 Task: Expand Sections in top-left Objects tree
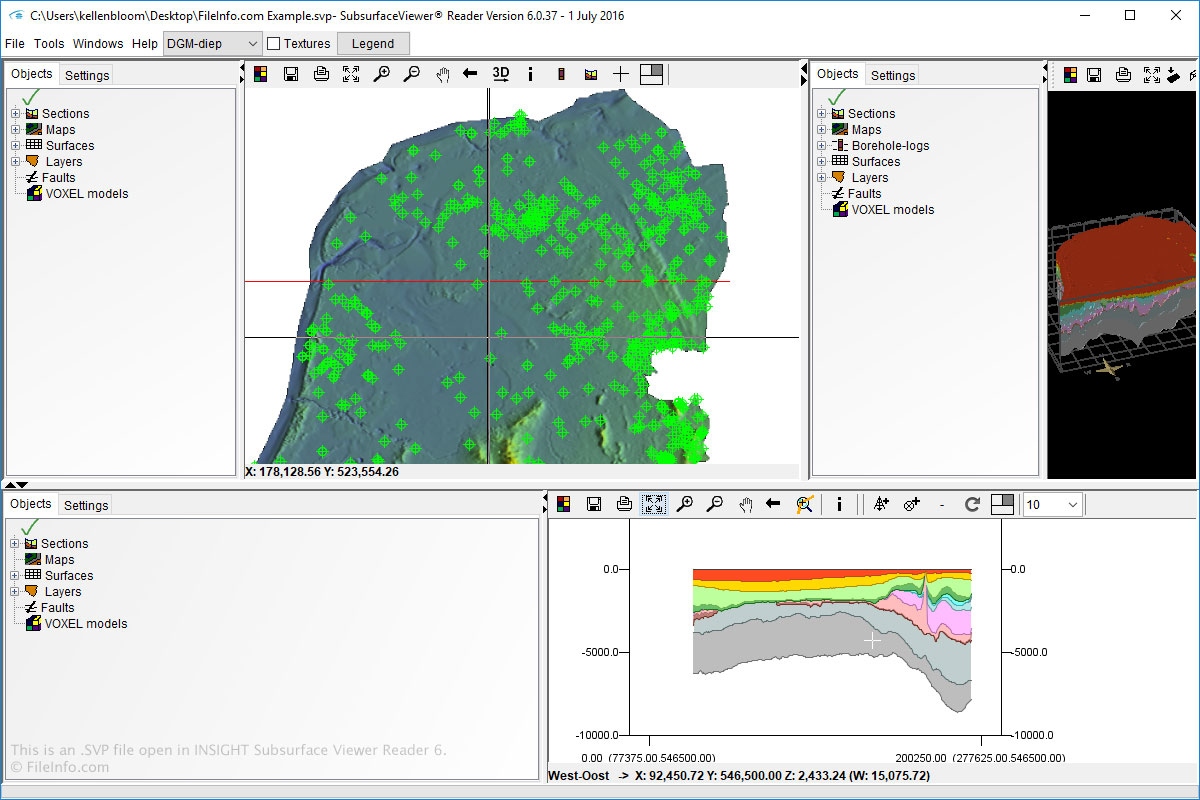pyautogui.click(x=16, y=113)
